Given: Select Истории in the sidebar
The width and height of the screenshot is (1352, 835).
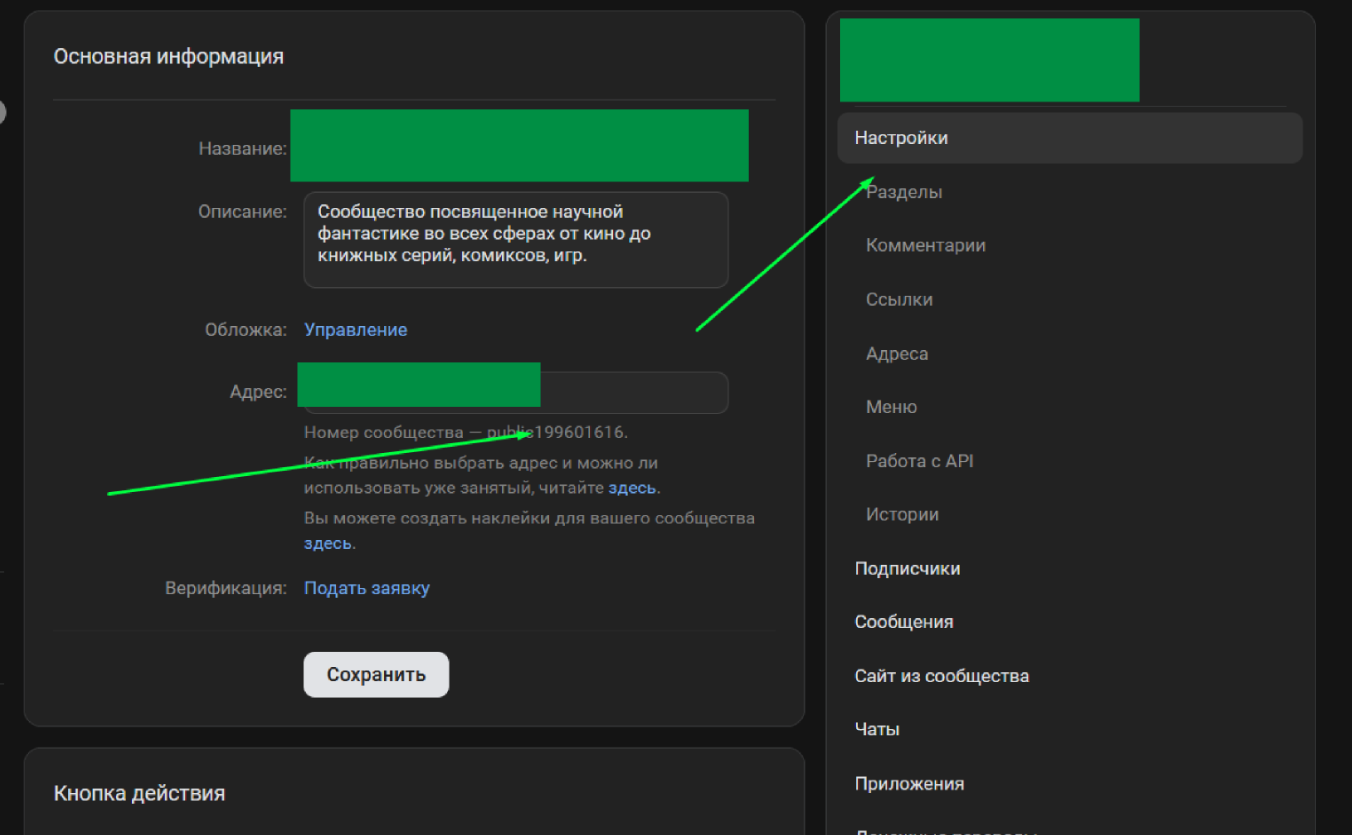Looking at the screenshot, I should pyautogui.click(x=902, y=515).
